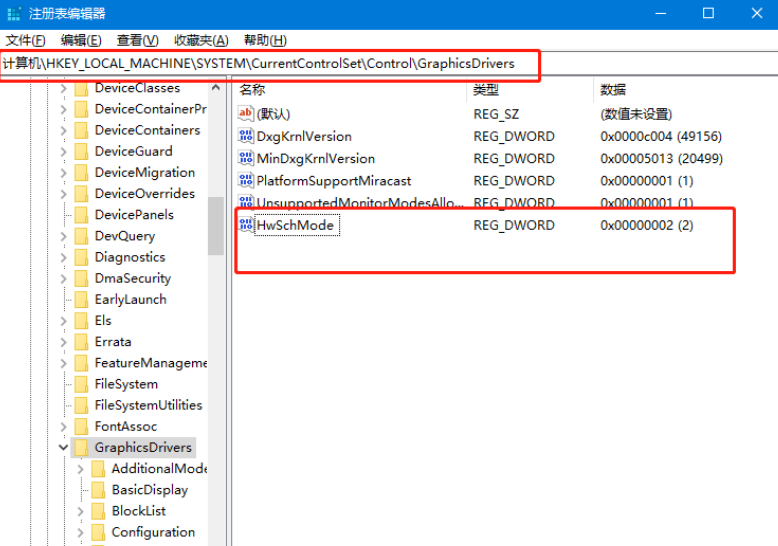Click the DeviceClasses folder icon
This screenshot has width=778, height=546.
81,88
